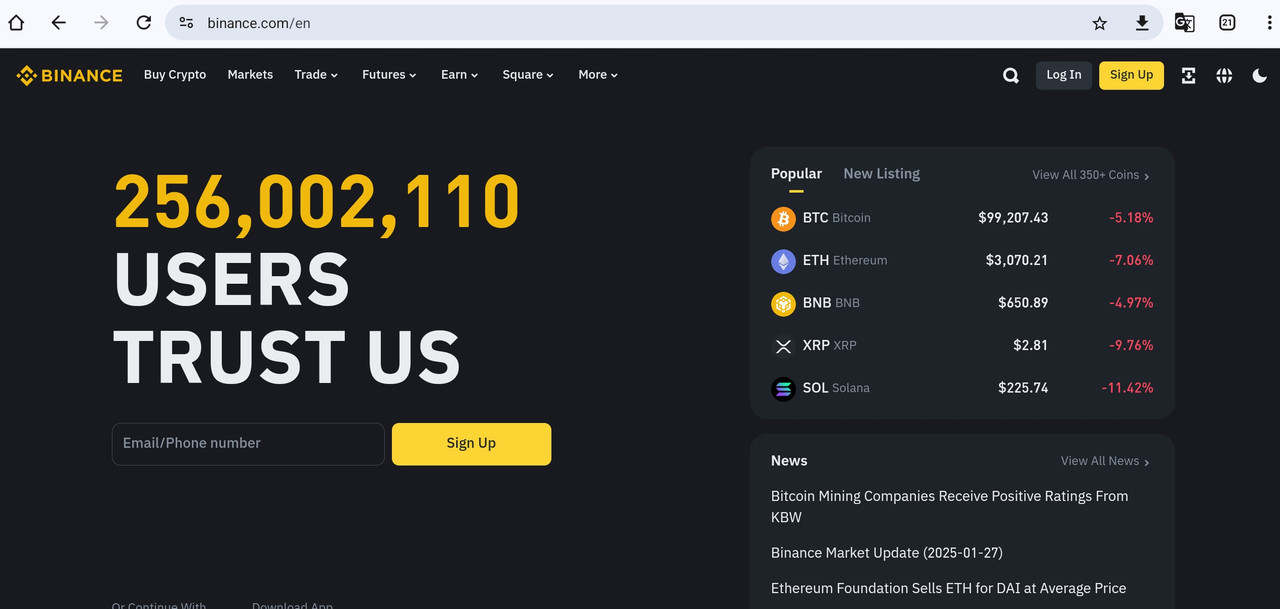
Task: Click the Sign Up button beside email field
Action: point(471,444)
